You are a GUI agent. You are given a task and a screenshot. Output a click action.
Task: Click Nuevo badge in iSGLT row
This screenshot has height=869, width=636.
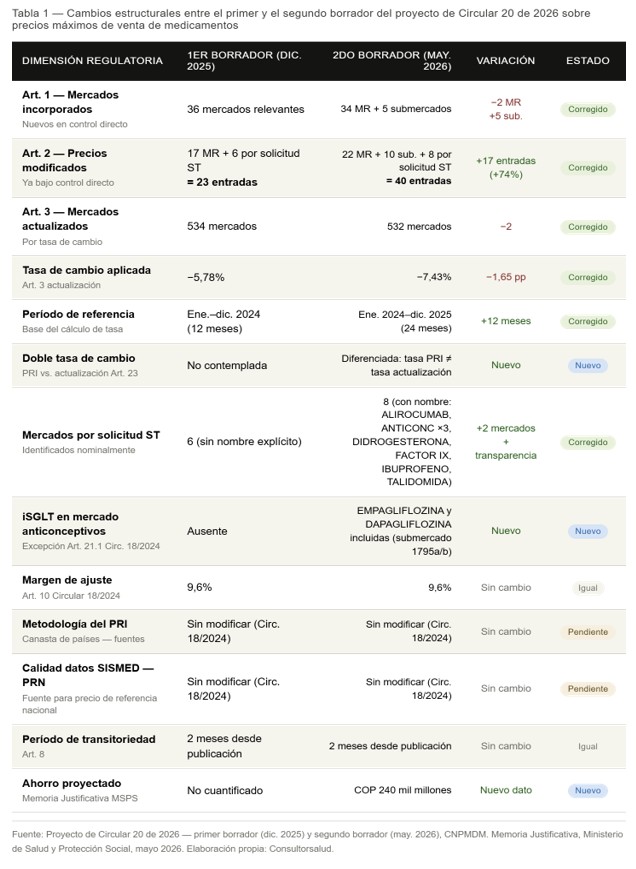coord(587,531)
